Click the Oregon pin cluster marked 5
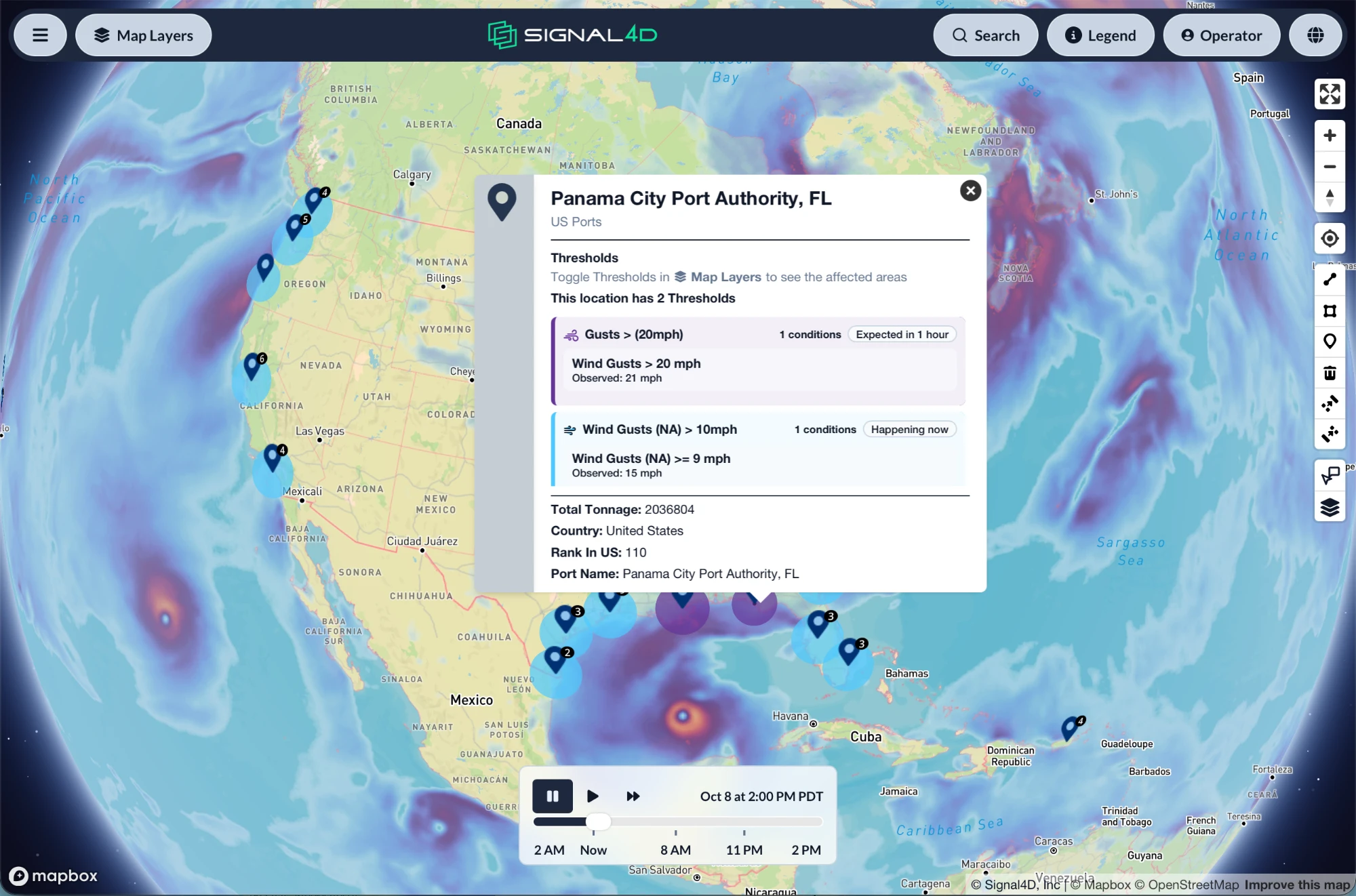 coord(295,227)
